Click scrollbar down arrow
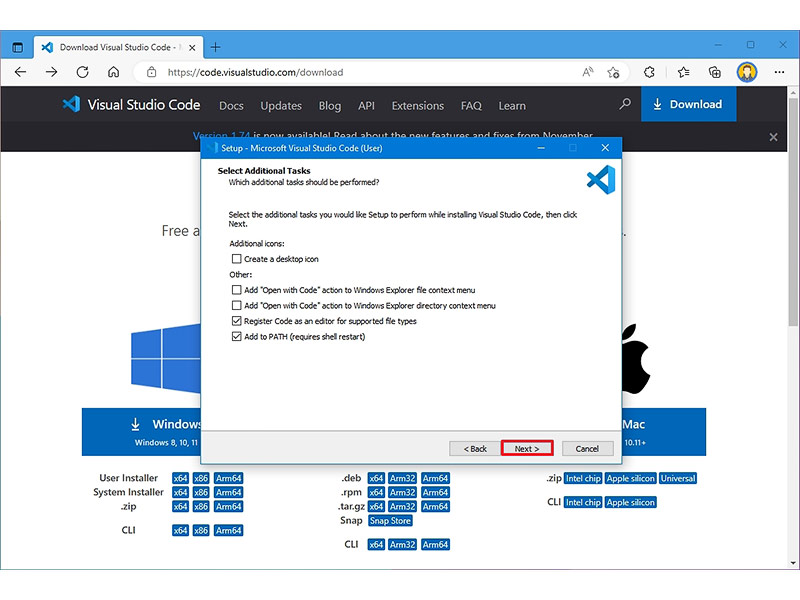Screen dimensions: 800x600 pyautogui.click(x=792, y=563)
